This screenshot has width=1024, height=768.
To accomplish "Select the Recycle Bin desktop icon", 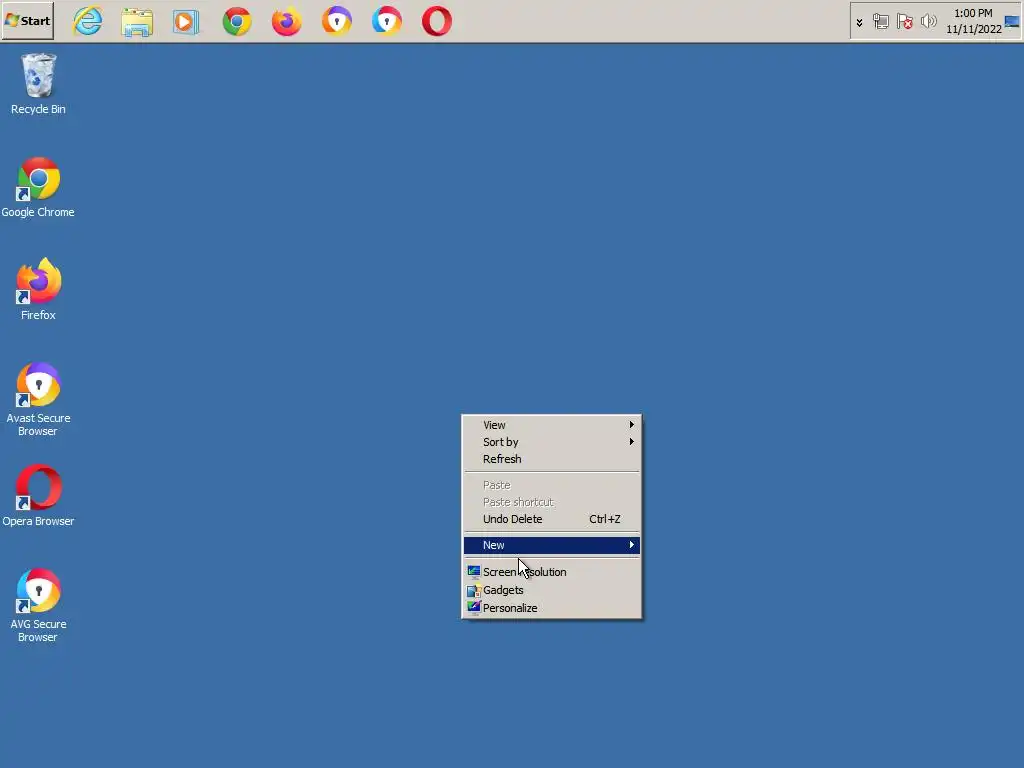I will 38,84.
